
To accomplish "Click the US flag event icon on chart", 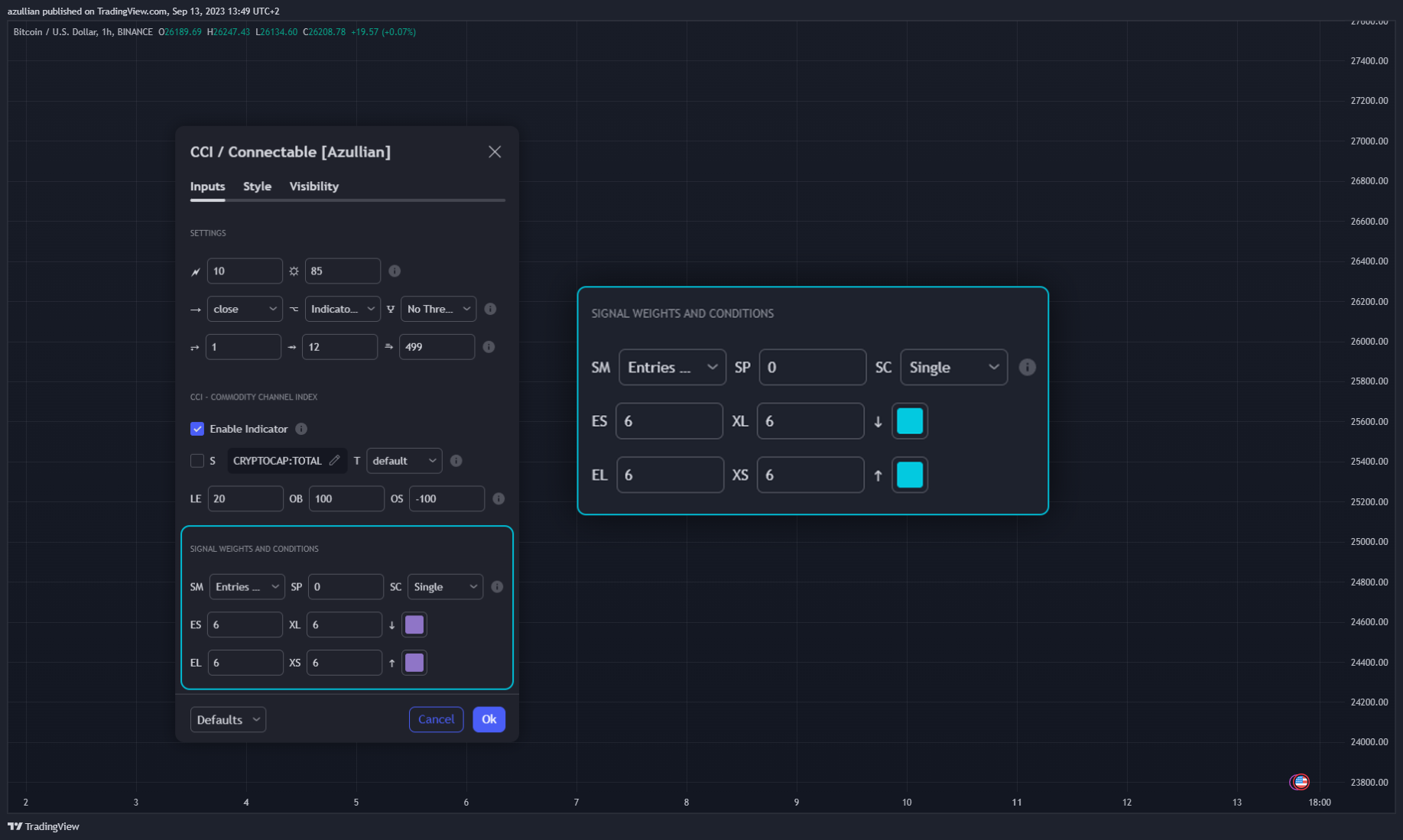I will point(1300,781).
